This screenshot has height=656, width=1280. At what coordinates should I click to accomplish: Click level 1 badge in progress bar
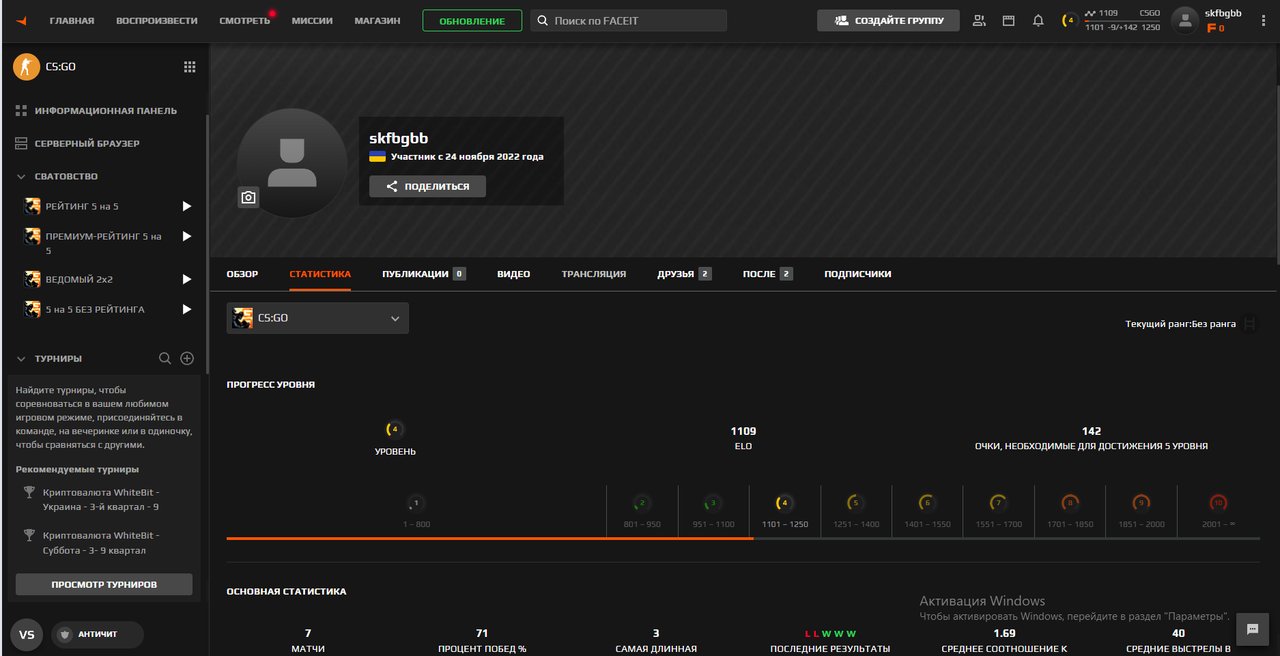click(x=416, y=503)
